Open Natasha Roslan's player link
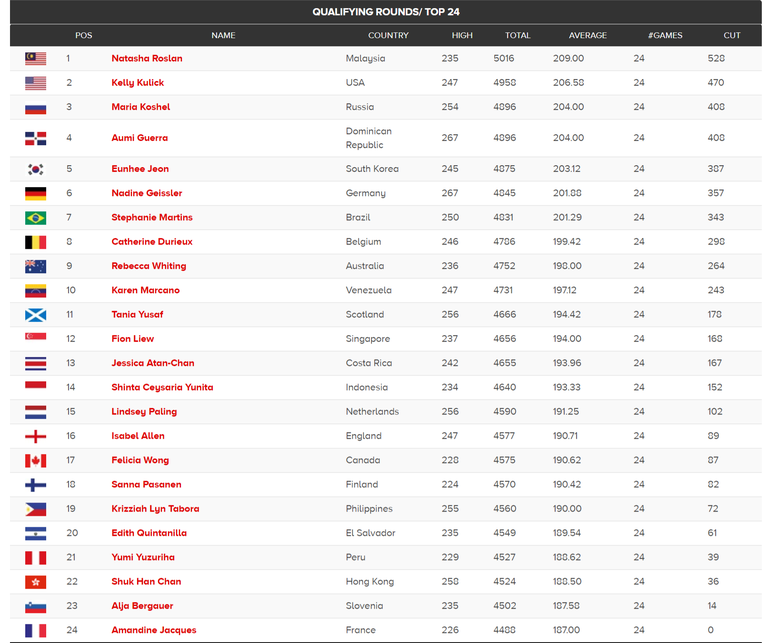The height and width of the screenshot is (643, 768). 147,58
